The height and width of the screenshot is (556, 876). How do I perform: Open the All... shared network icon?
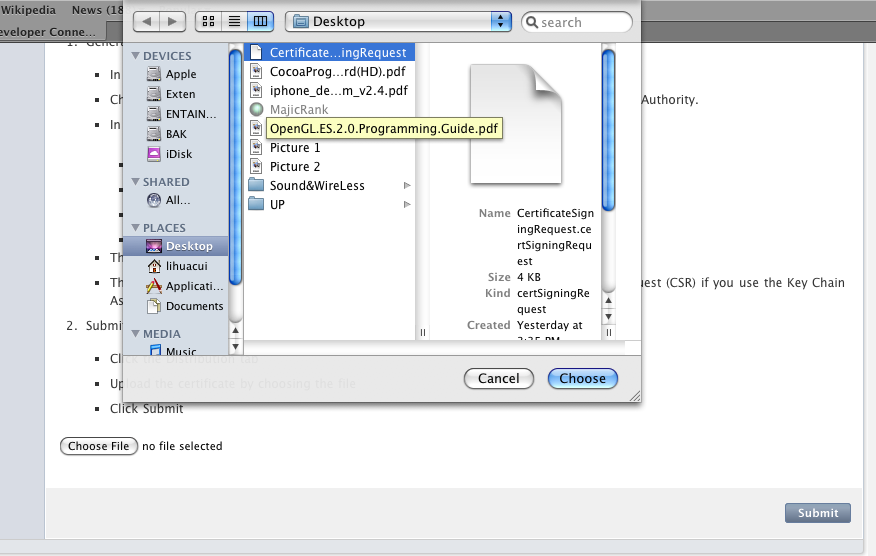[x=154, y=200]
